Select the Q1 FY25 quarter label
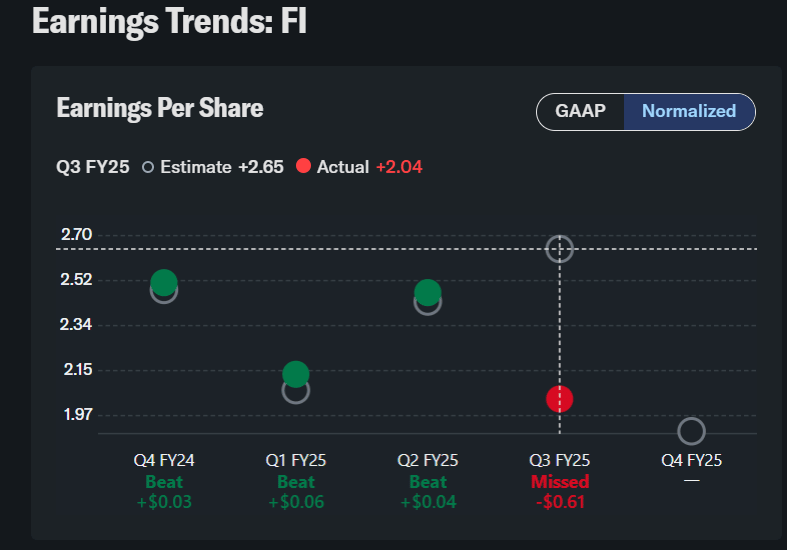 coord(296,461)
